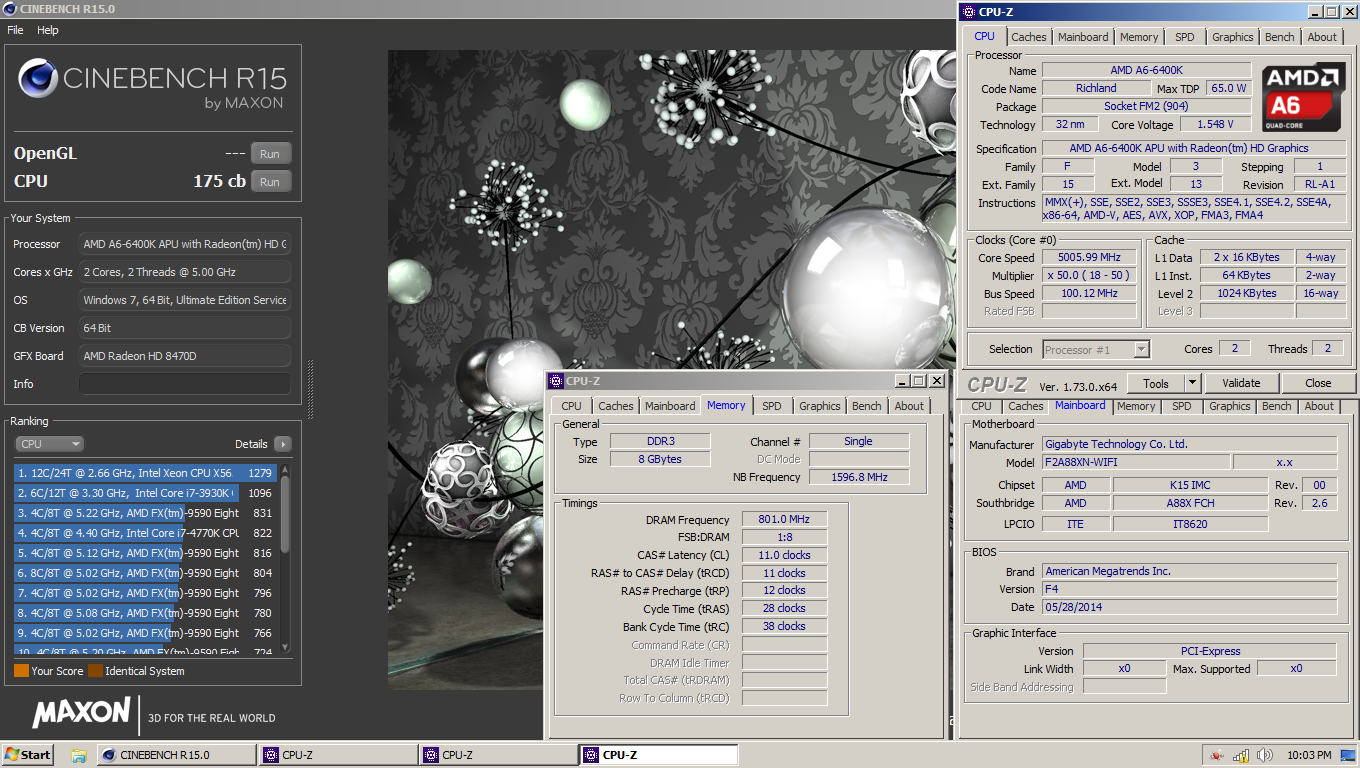Click the CPU-Z title icon in the top-right window
This screenshot has height=768, width=1360.
click(x=968, y=12)
